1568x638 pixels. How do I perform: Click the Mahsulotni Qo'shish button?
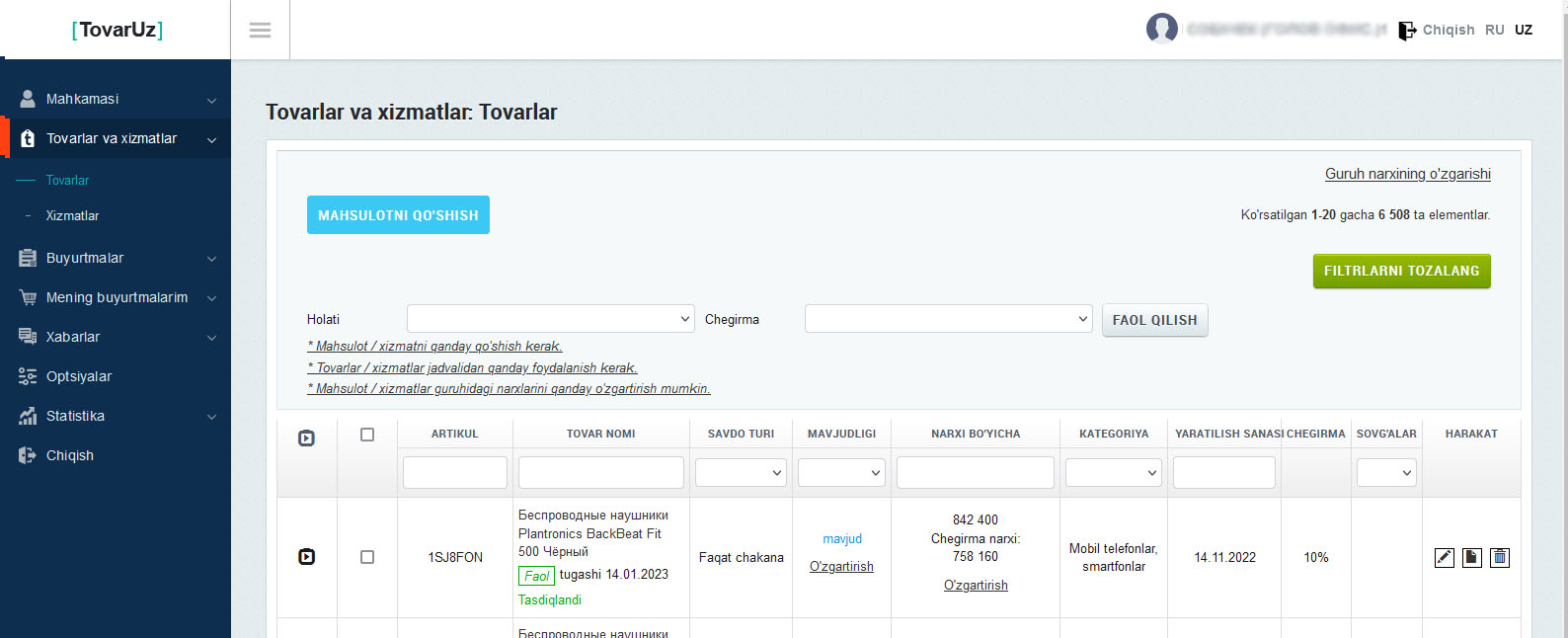click(x=398, y=215)
